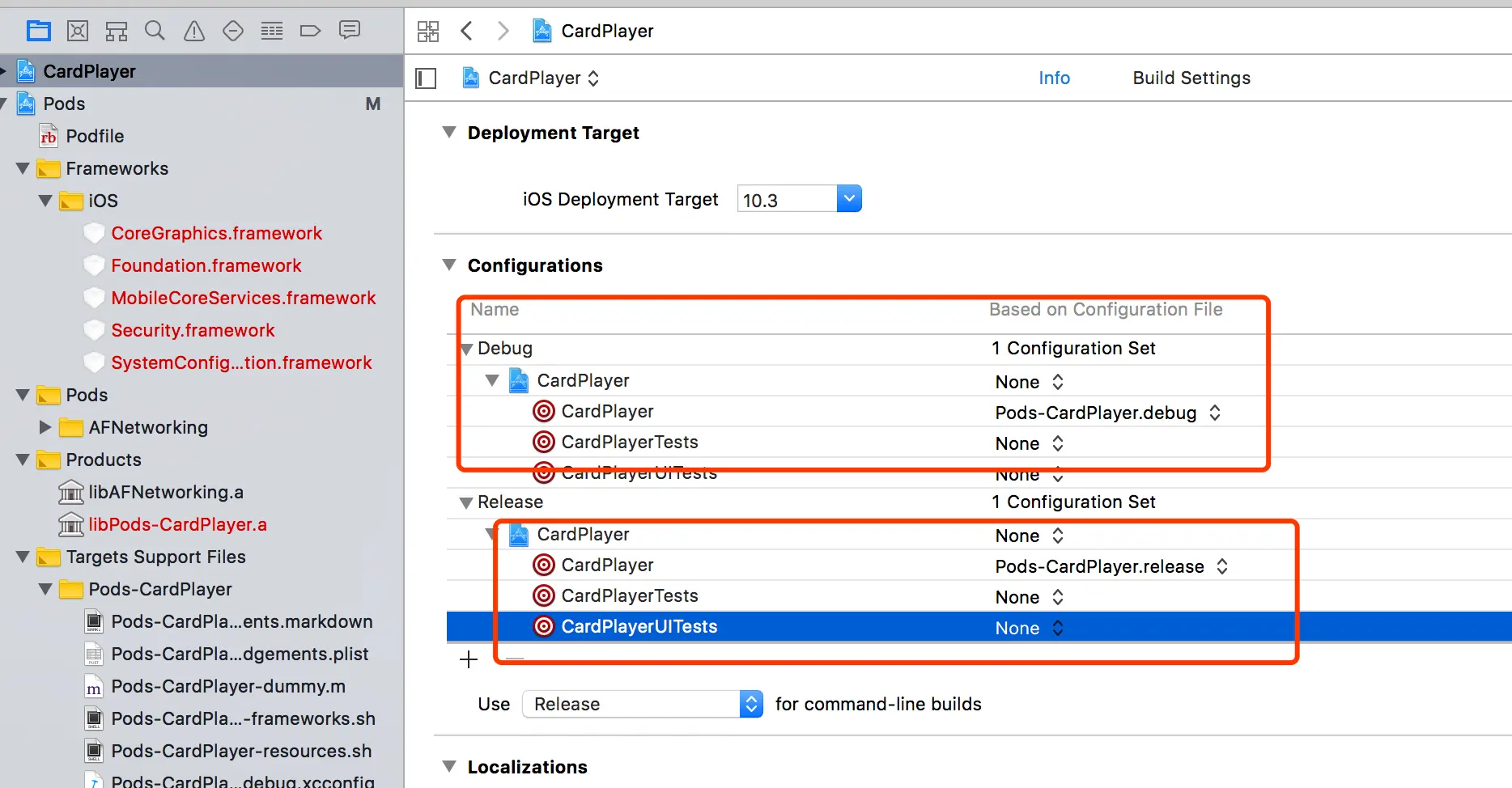Open the Report navigator speech bubble icon

pos(349,30)
